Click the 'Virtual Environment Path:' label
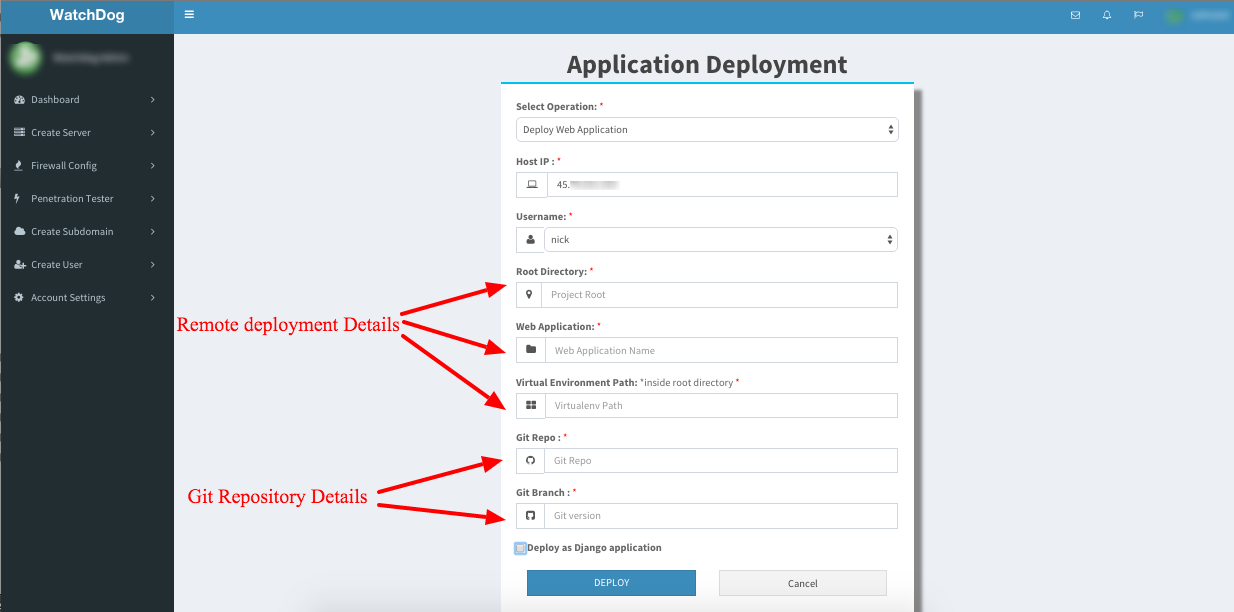Screen dimensions: 1234x612 (576, 382)
